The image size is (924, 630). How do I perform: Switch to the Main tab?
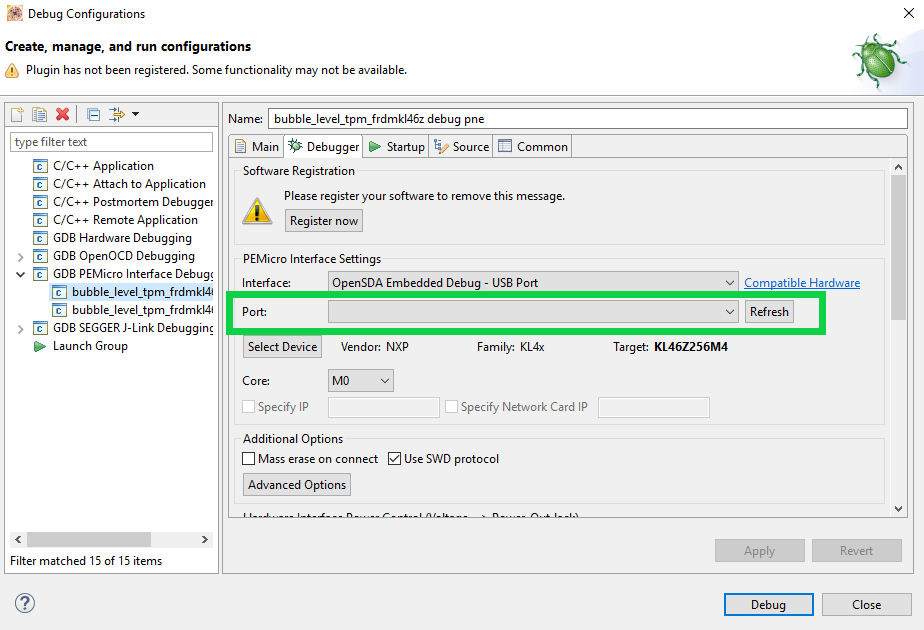[x=257, y=147]
